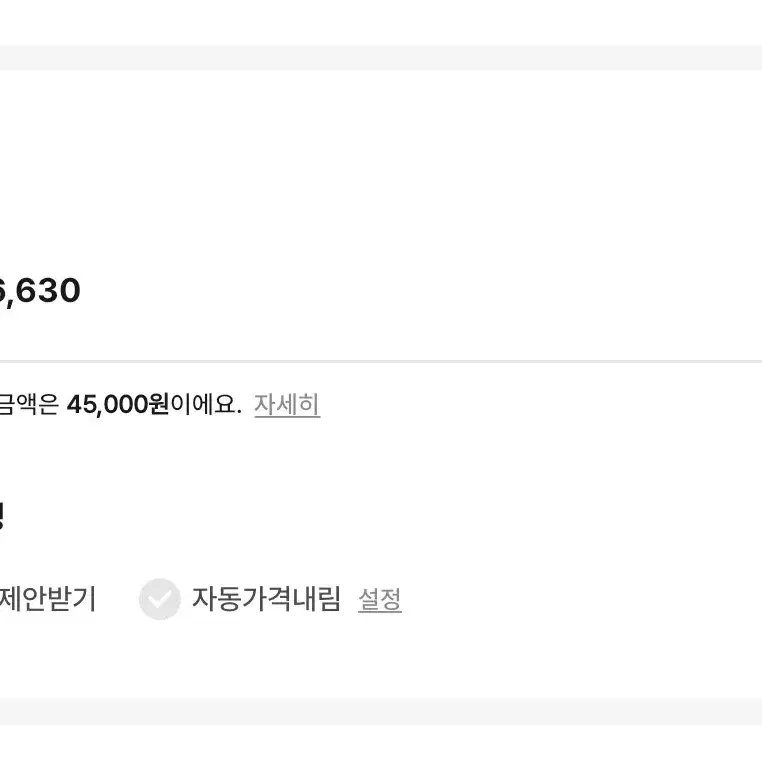Toggle the 자동가격내림 round checkmark icon
Screen dimensions: 762x762
coord(159,599)
